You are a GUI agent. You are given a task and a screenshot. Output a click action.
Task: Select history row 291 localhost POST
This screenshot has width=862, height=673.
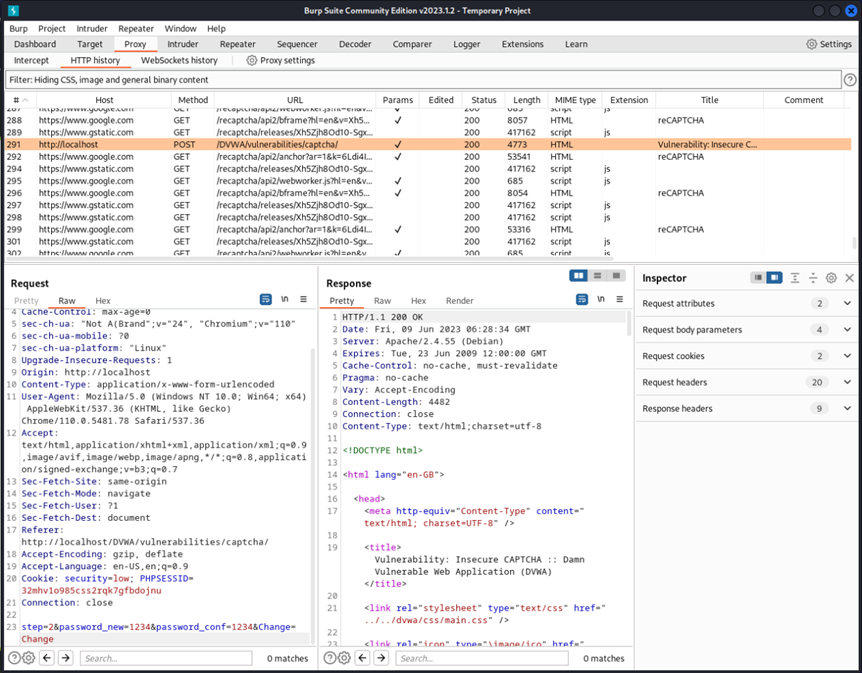coord(428,145)
